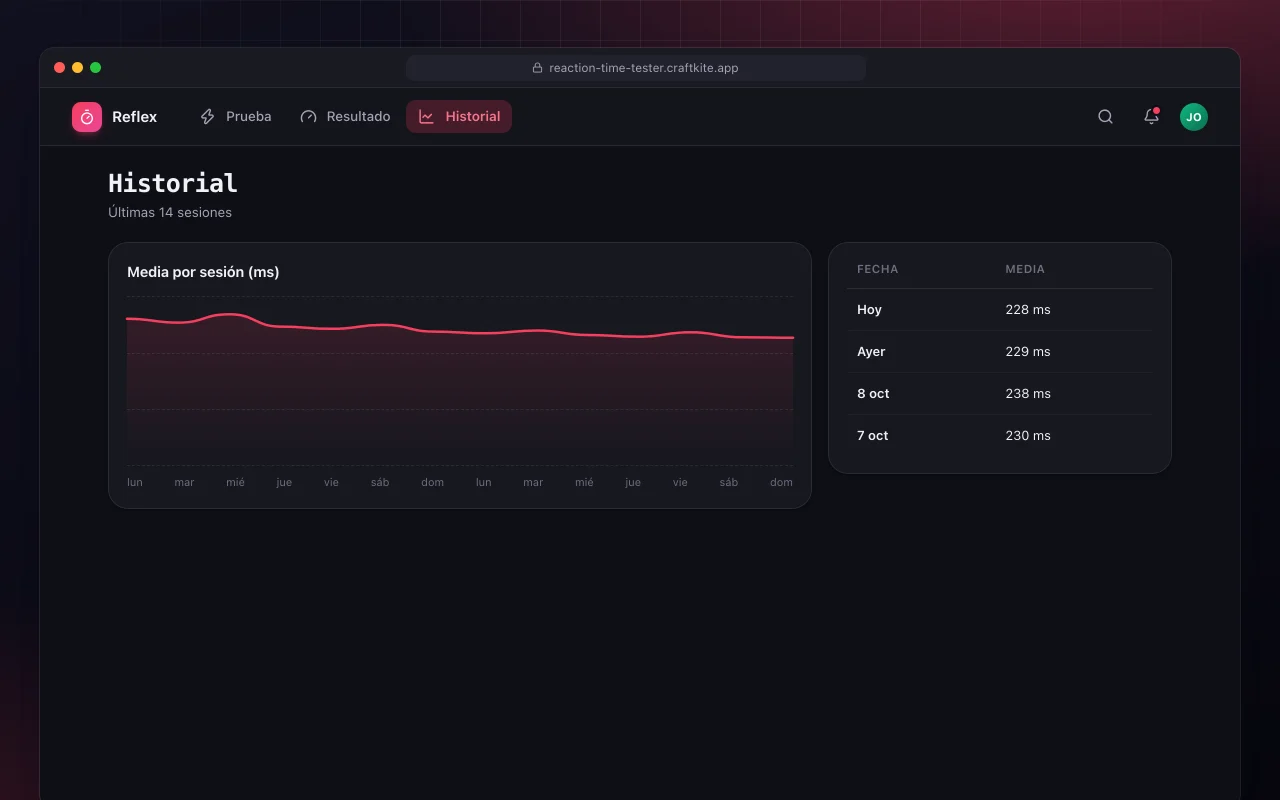1280x800 pixels.
Task: Select the 8 oct session row
Action: pyautogui.click(x=1000, y=394)
